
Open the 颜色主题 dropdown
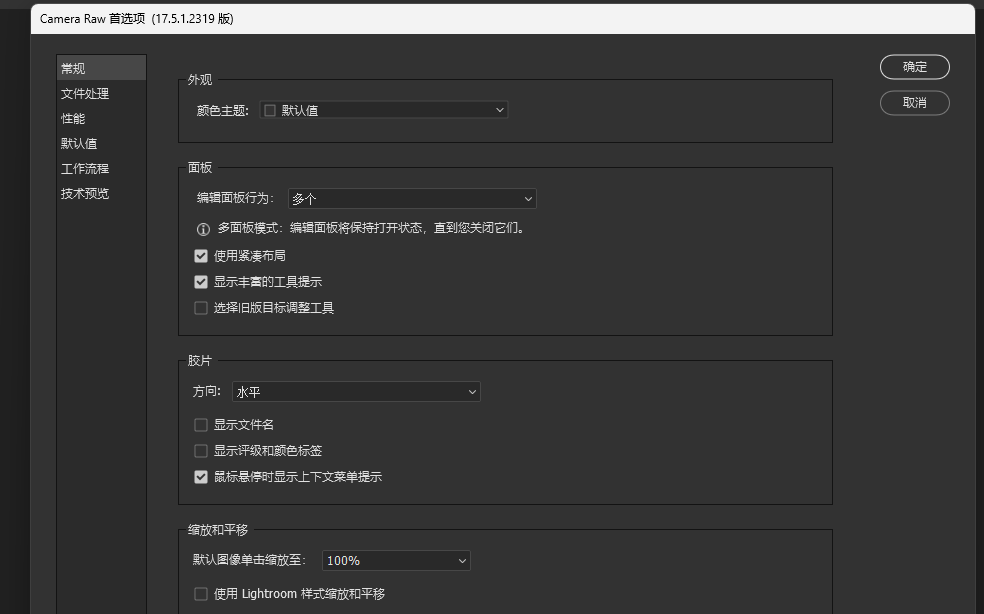pyautogui.click(x=384, y=110)
